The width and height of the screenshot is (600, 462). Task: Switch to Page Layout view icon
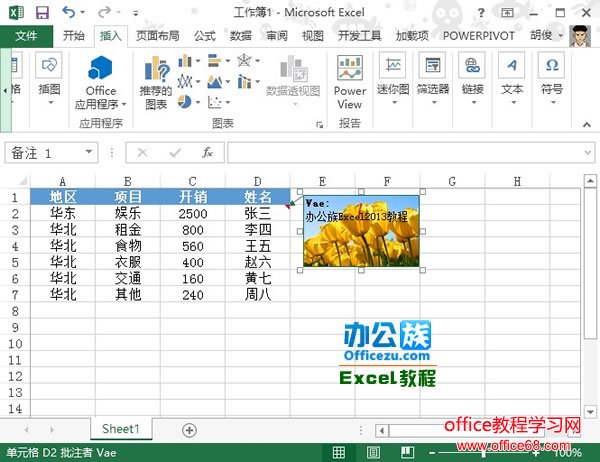373,452
